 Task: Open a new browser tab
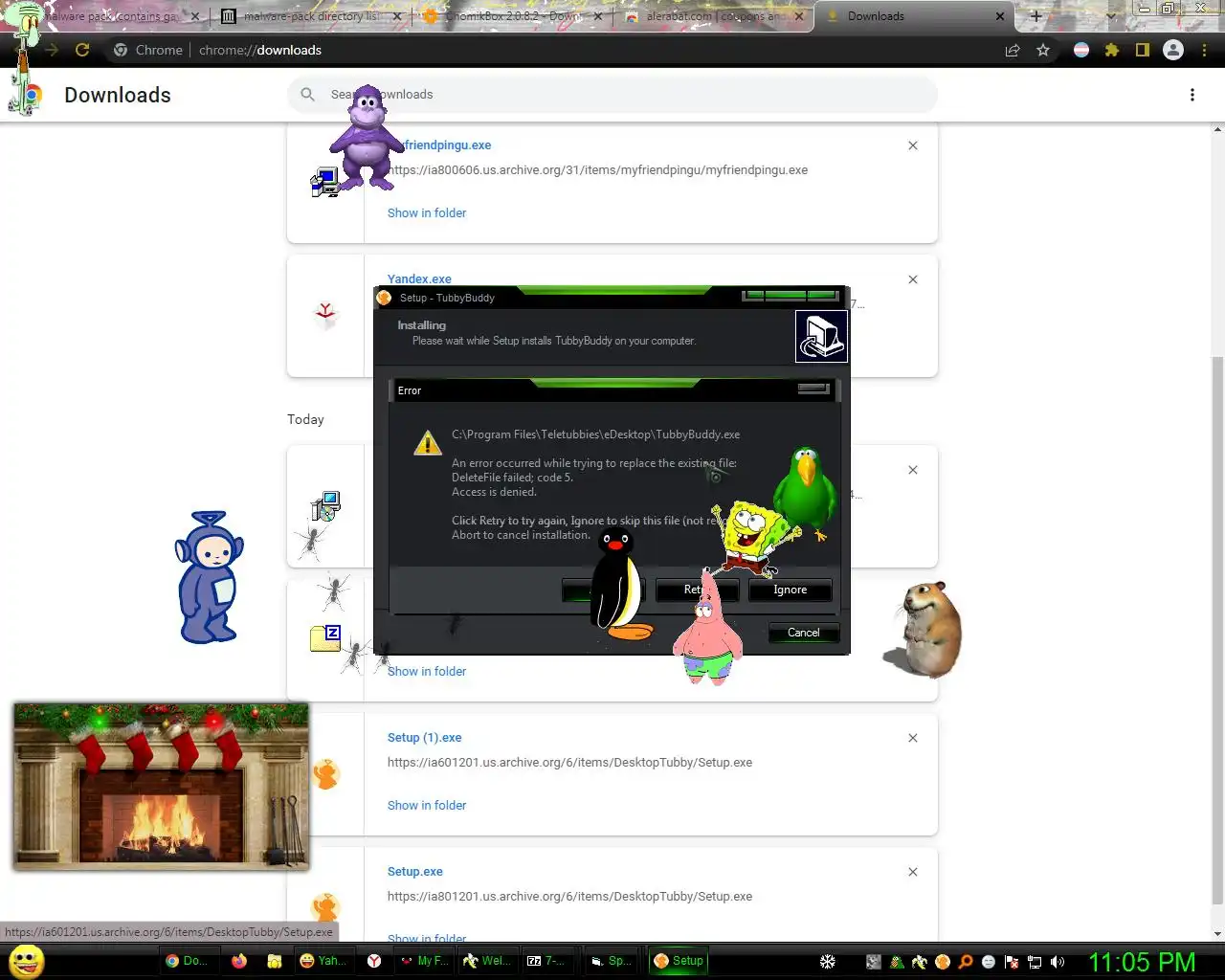[x=1036, y=16]
